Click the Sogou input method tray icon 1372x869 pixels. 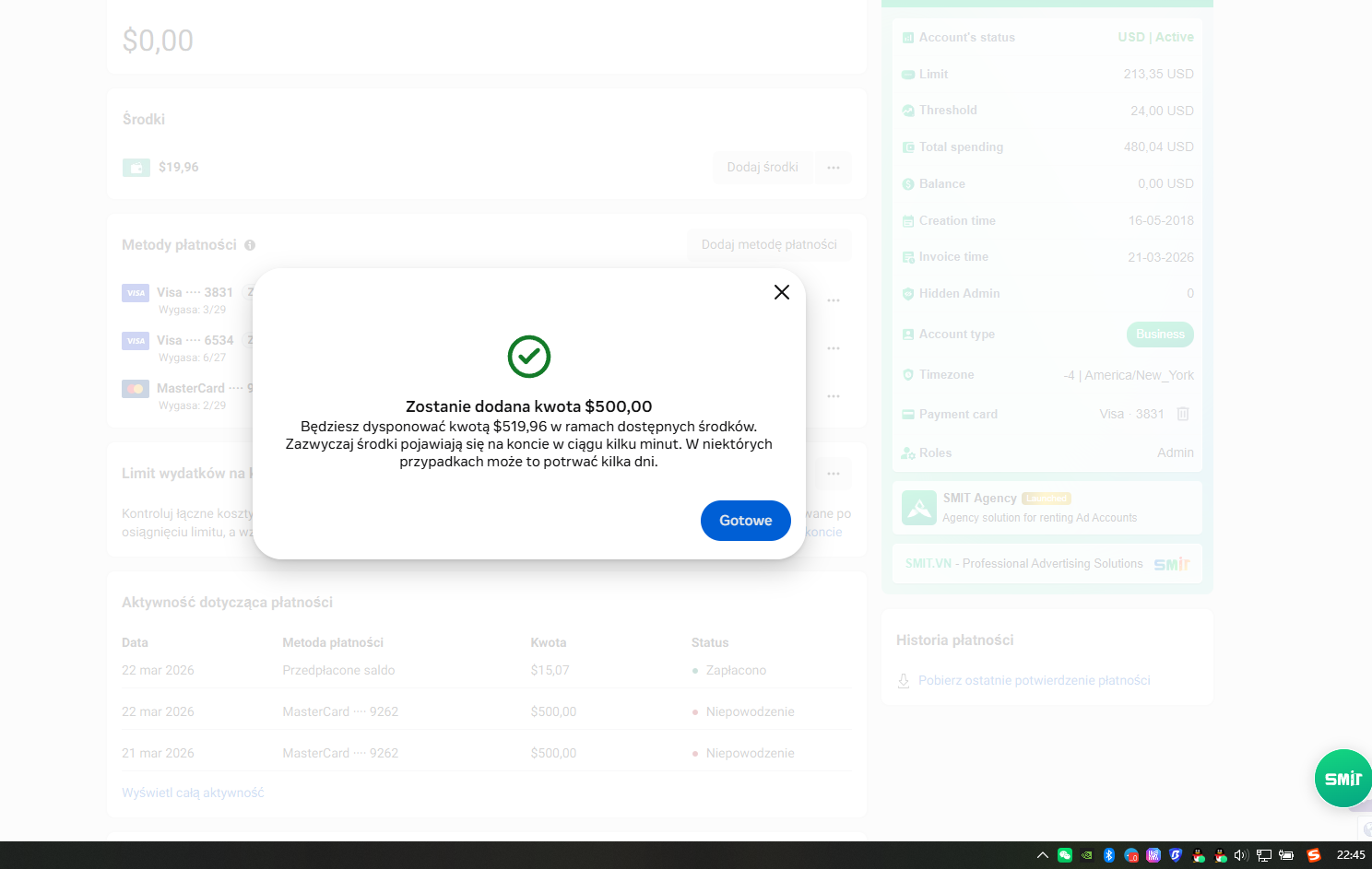click(x=1314, y=855)
